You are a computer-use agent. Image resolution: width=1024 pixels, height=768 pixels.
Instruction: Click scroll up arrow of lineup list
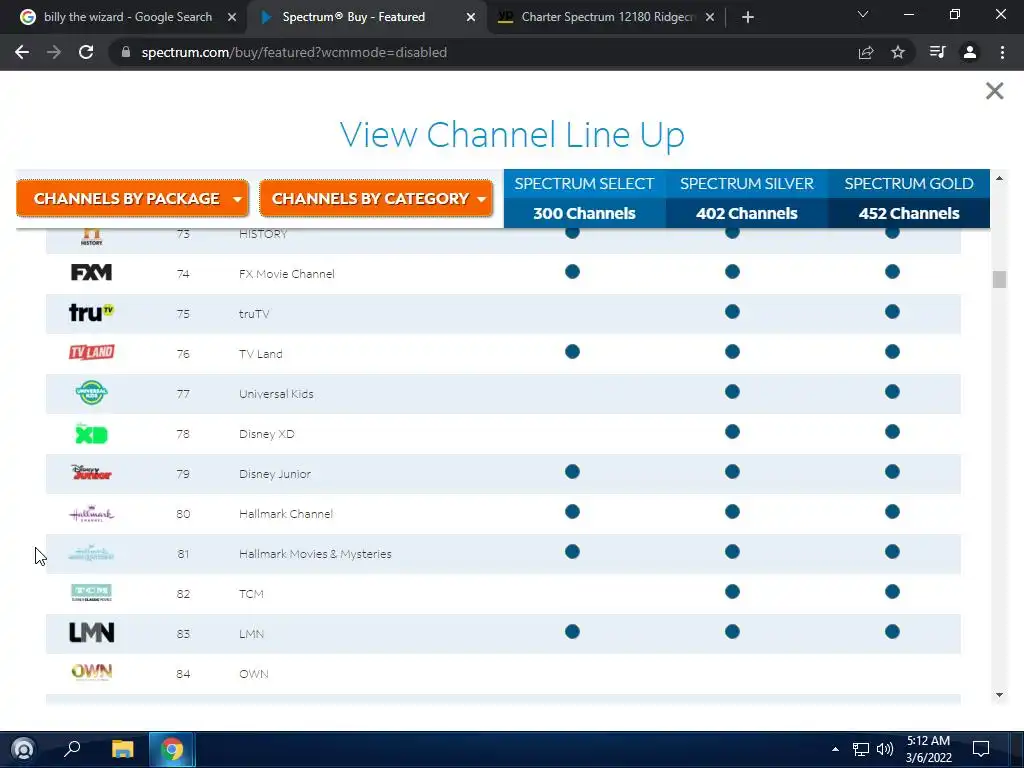coord(999,178)
